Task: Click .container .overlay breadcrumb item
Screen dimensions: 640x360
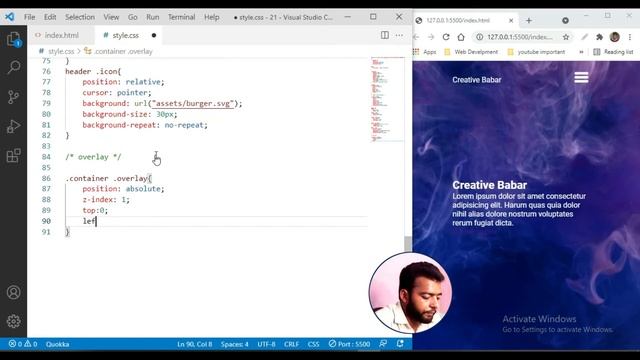Action: (123, 51)
